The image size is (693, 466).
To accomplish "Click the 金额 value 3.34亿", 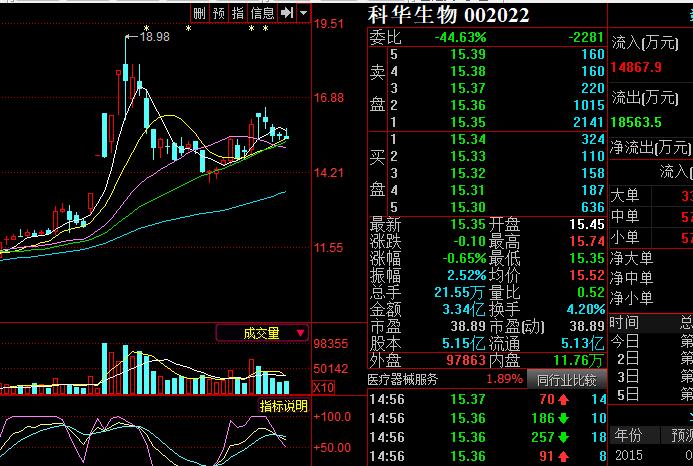I will point(464,309).
